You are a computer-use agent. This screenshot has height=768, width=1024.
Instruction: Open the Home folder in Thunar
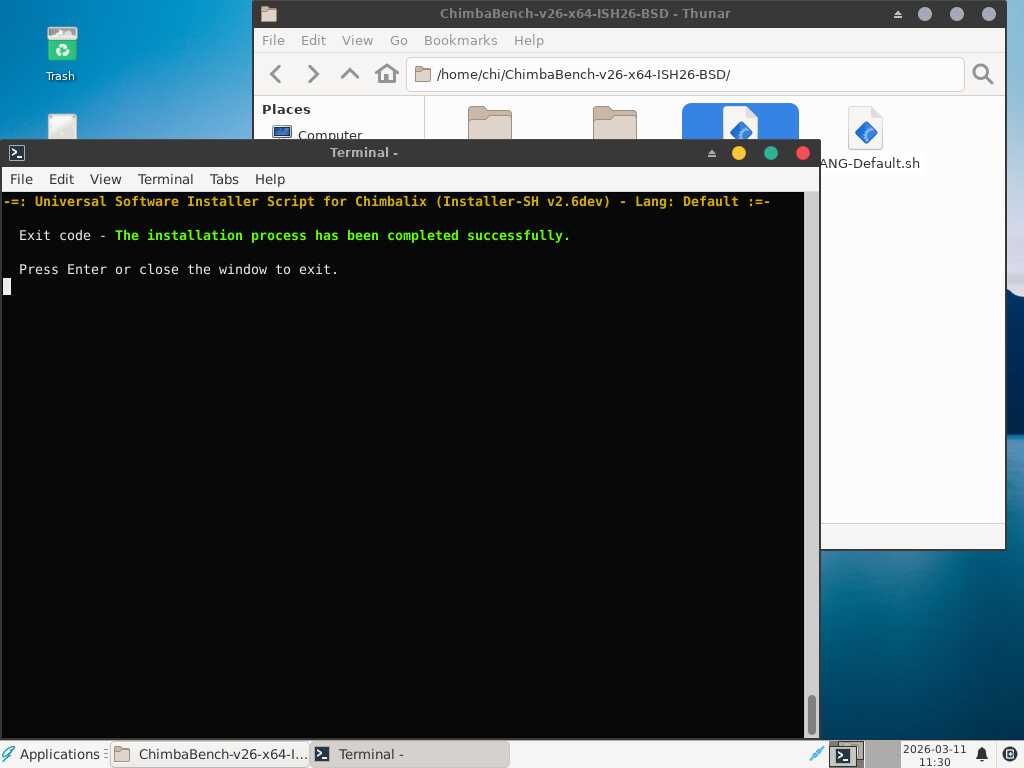pos(387,74)
